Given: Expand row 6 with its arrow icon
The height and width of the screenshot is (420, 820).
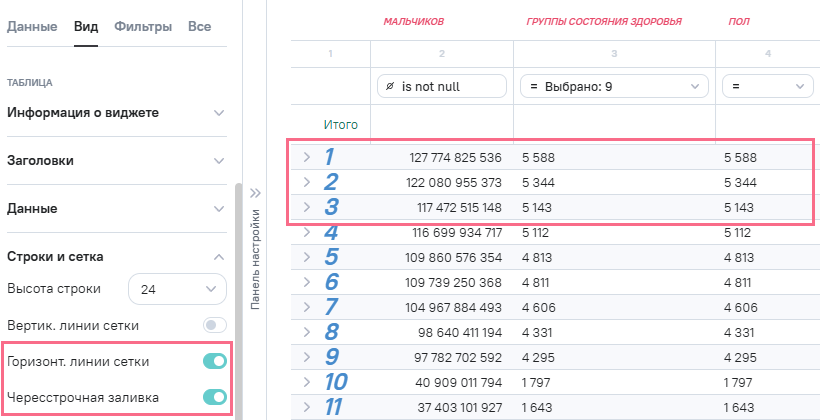Looking at the screenshot, I should pos(307,283).
